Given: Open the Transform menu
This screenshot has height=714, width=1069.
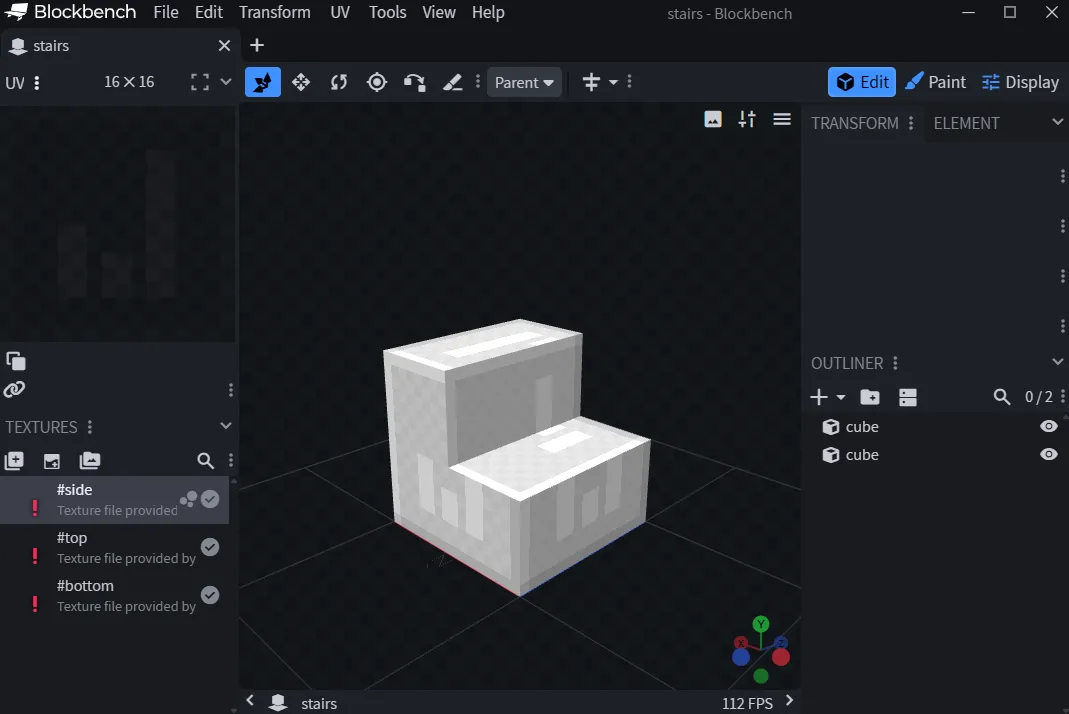Looking at the screenshot, I should click(x=274, y=13).
